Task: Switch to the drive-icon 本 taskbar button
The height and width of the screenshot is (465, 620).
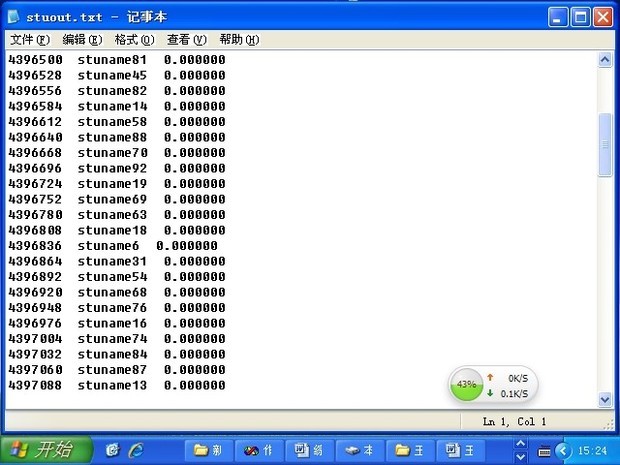Action: click(x=359, y=450)
